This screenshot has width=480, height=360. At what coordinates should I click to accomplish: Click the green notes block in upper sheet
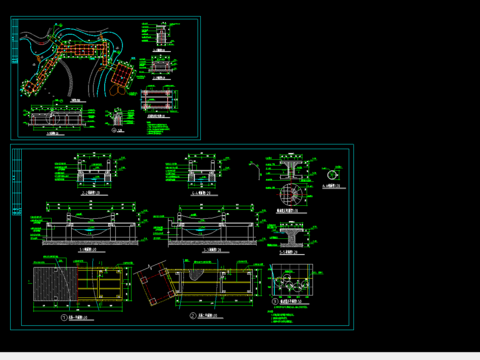(158, 128)
